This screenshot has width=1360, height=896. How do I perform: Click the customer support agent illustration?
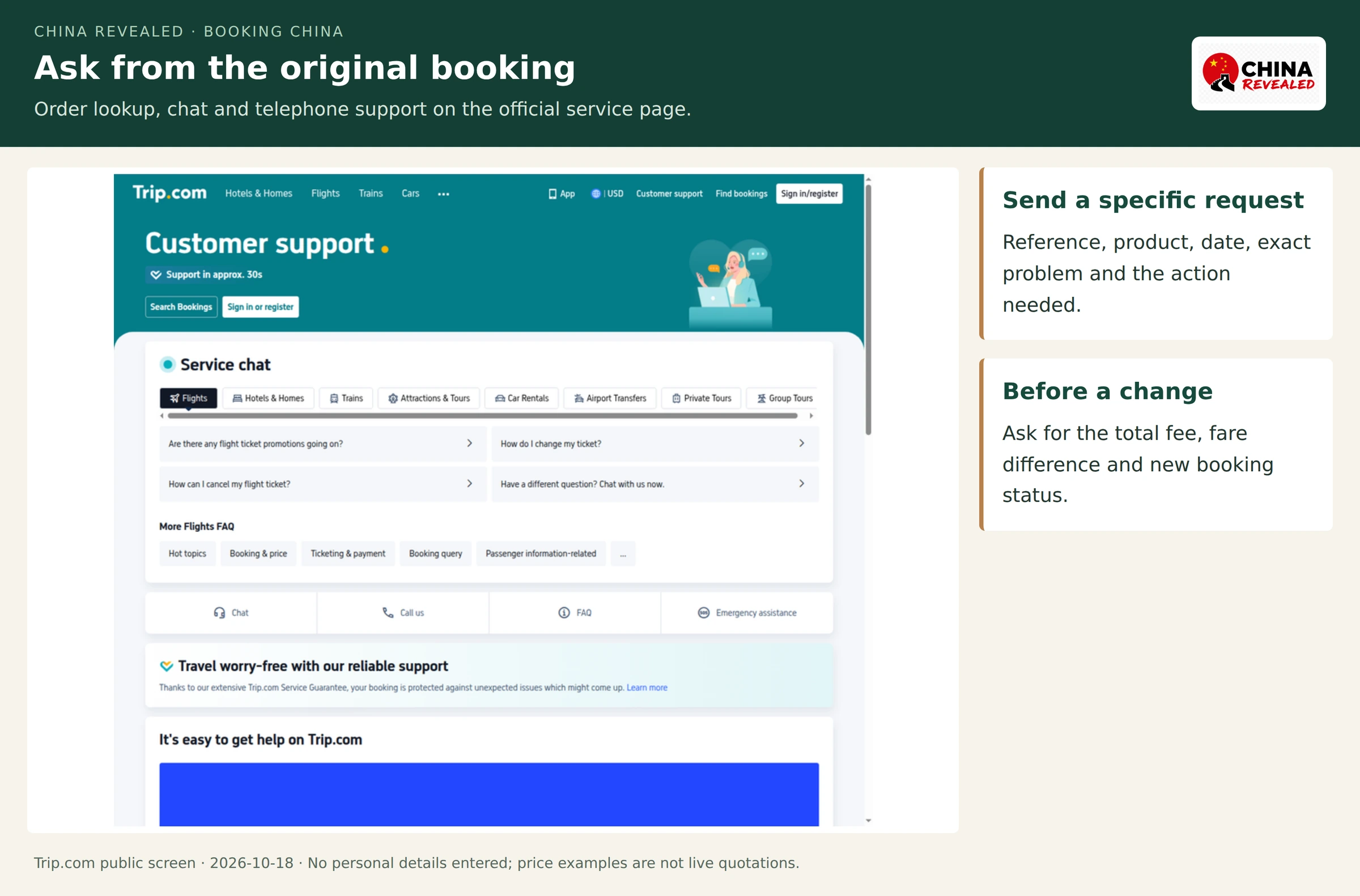[x=730, y=283]
